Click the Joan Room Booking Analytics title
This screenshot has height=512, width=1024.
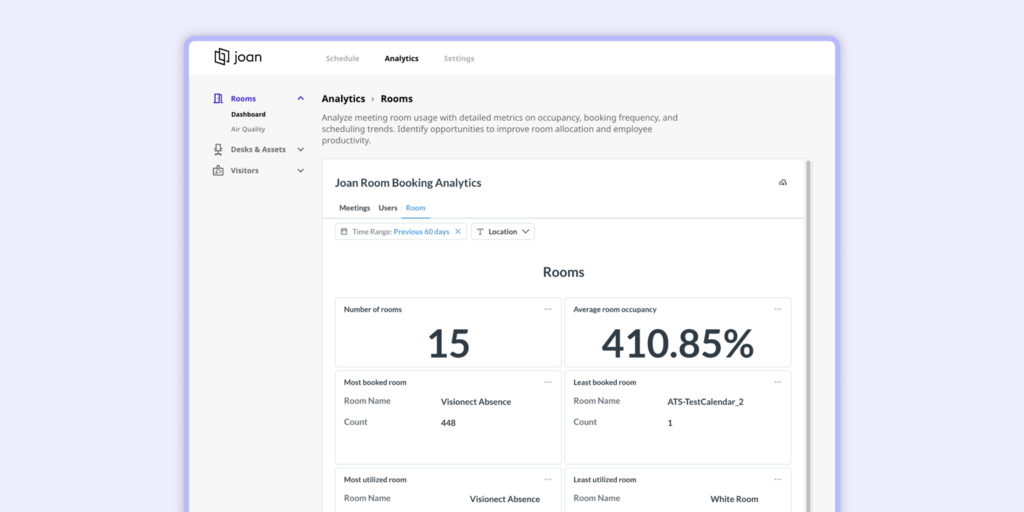pyautogui.click(x=408, y=183)
